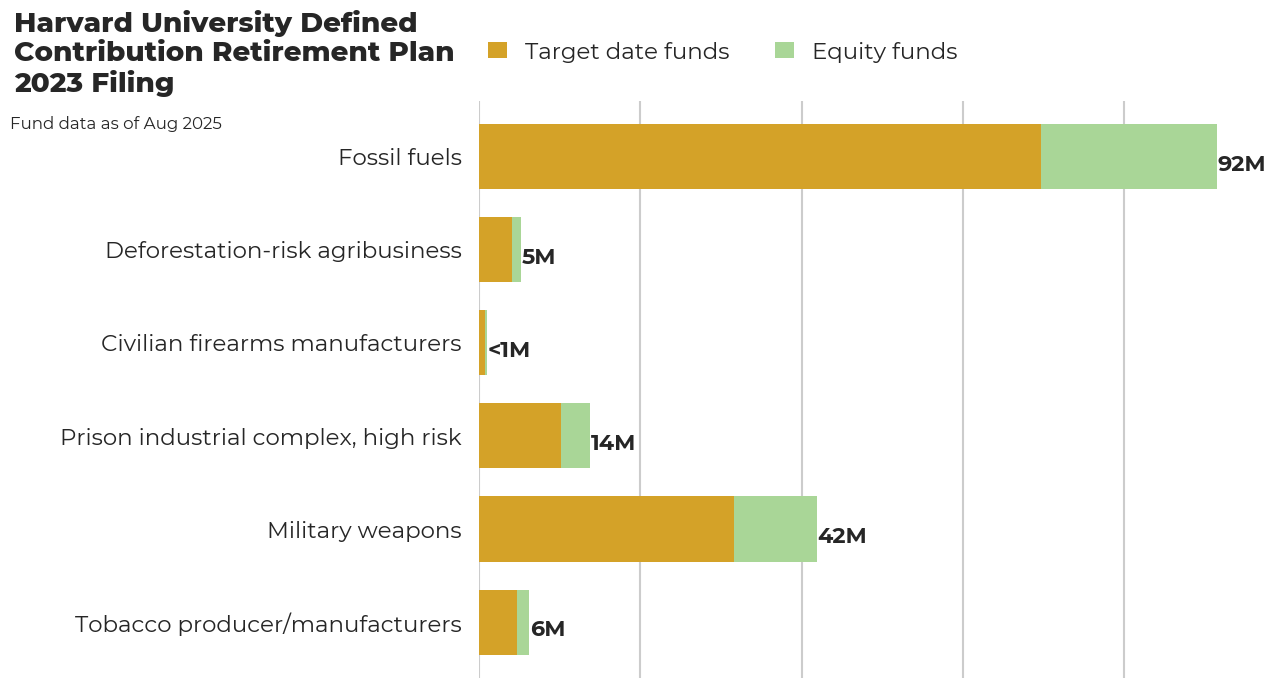Viewport: 1276px width, 688px height.
Task: Click the Tobacco target date bar segment
Action: tap(498, 622)
